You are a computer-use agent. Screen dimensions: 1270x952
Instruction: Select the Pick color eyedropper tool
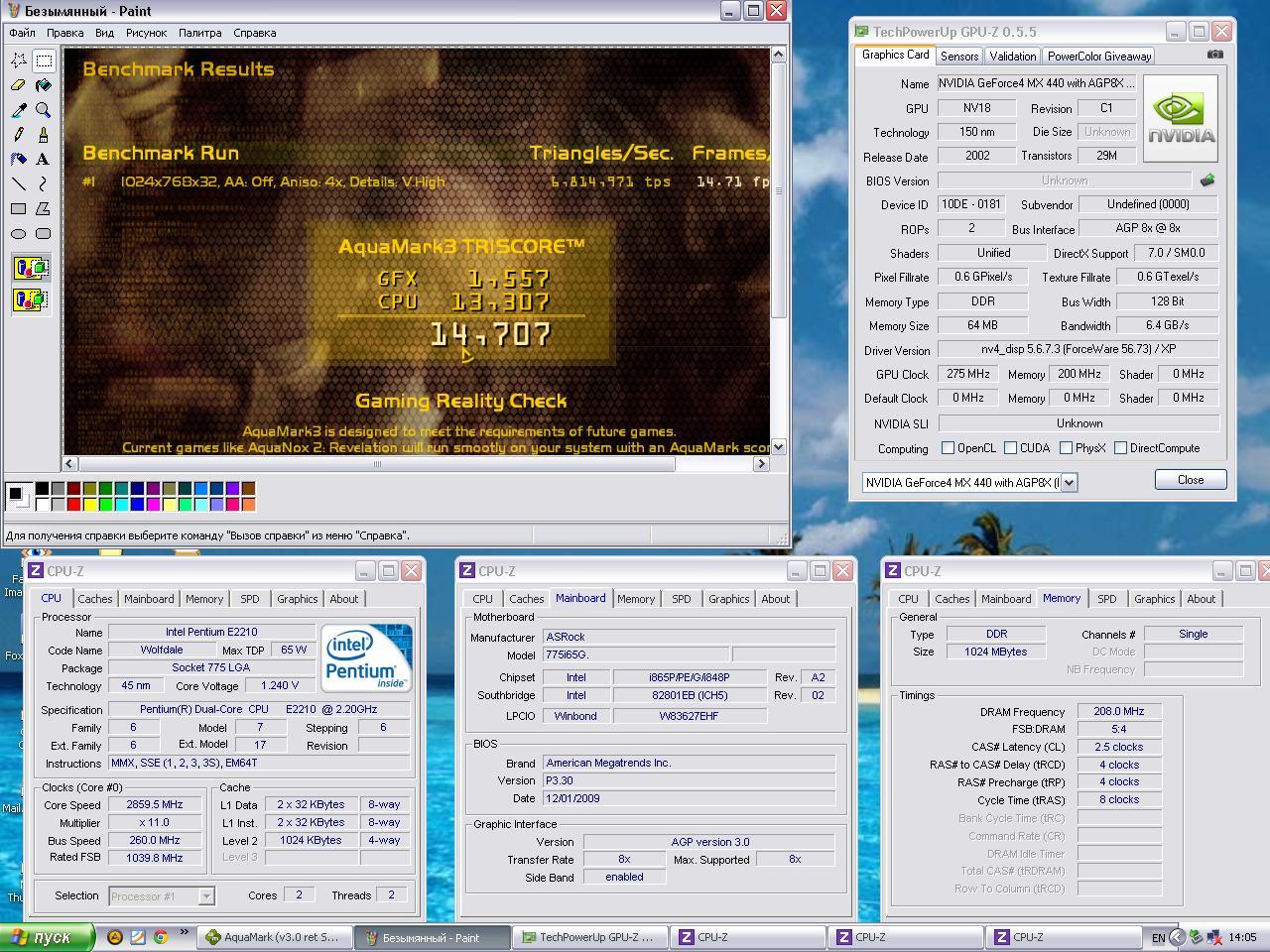[18, 110]
